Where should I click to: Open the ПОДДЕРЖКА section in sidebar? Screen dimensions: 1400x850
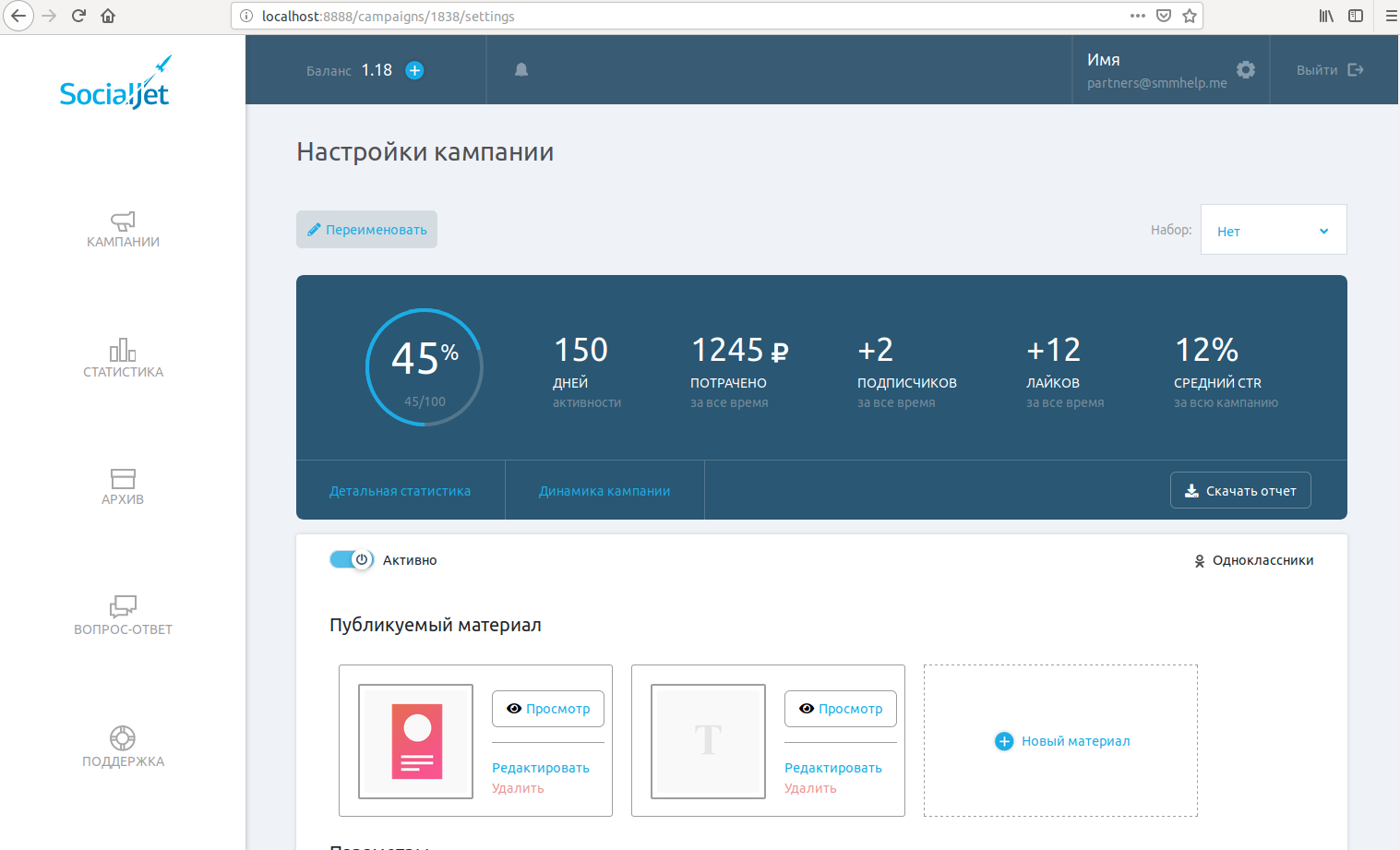click(x=123, y=744)
